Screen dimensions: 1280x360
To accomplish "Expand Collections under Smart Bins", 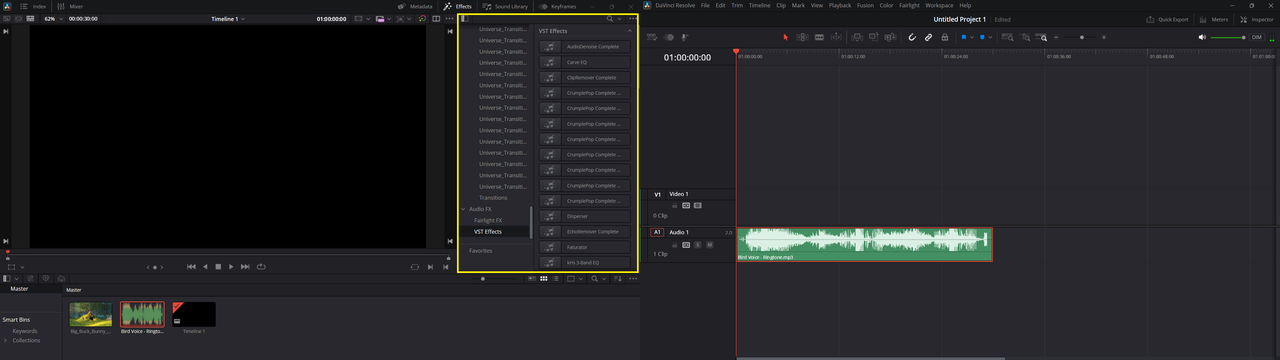I will (x=6, y=340).
